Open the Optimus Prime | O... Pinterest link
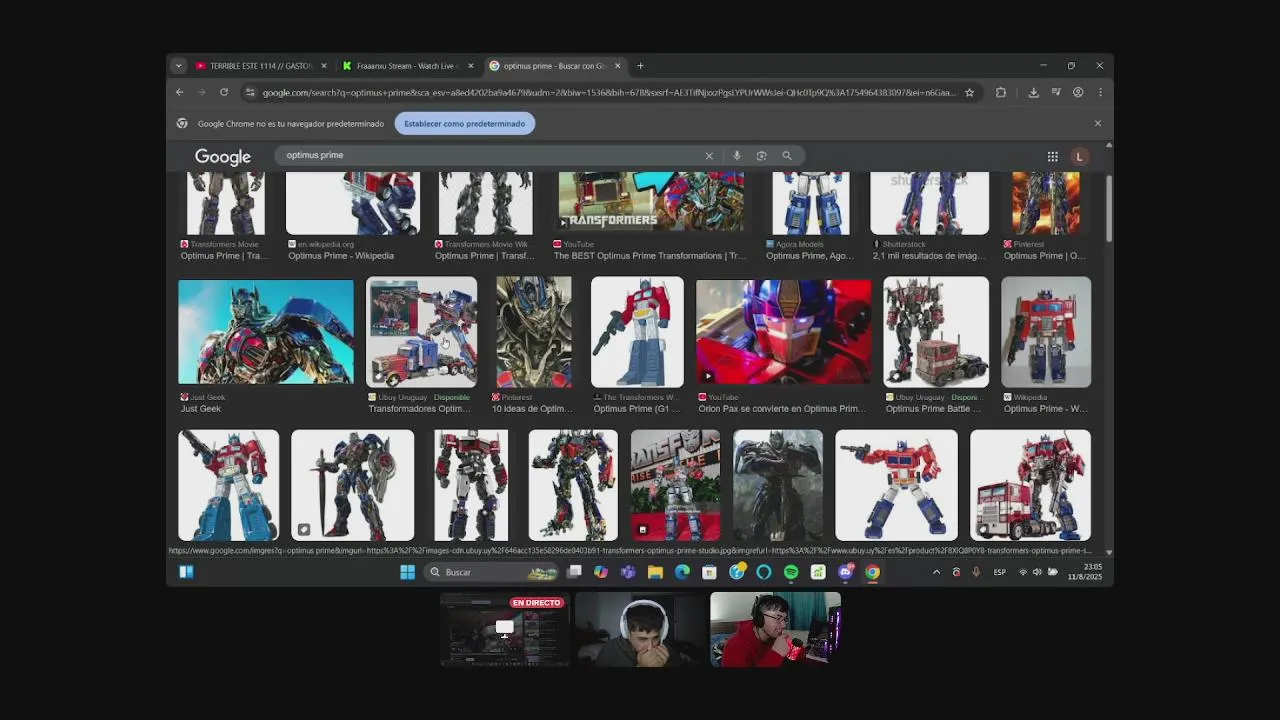Viewport: 1280px width, 720px height. pos(1044,256)
